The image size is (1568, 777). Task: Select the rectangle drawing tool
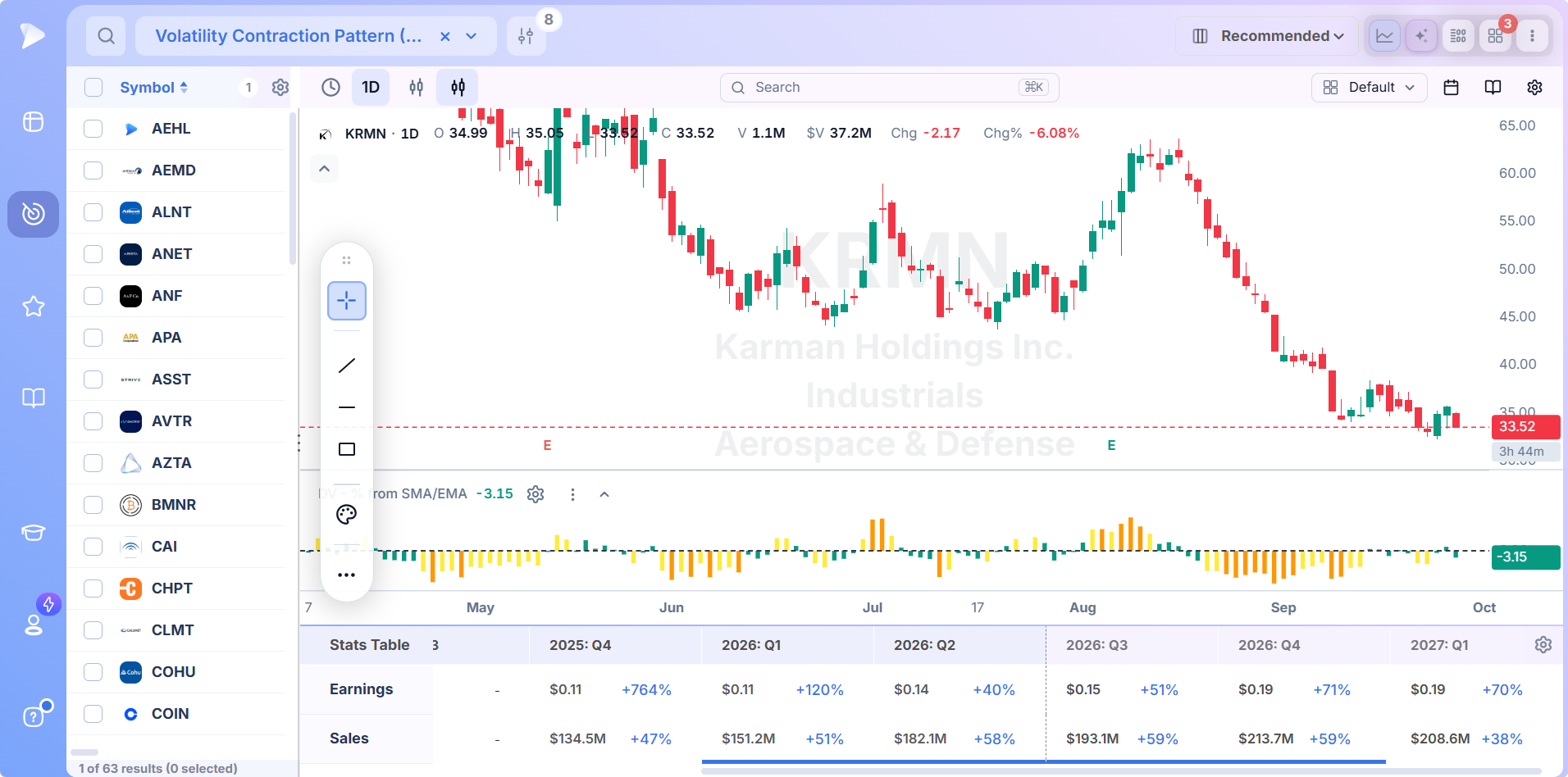coord(347,449)
